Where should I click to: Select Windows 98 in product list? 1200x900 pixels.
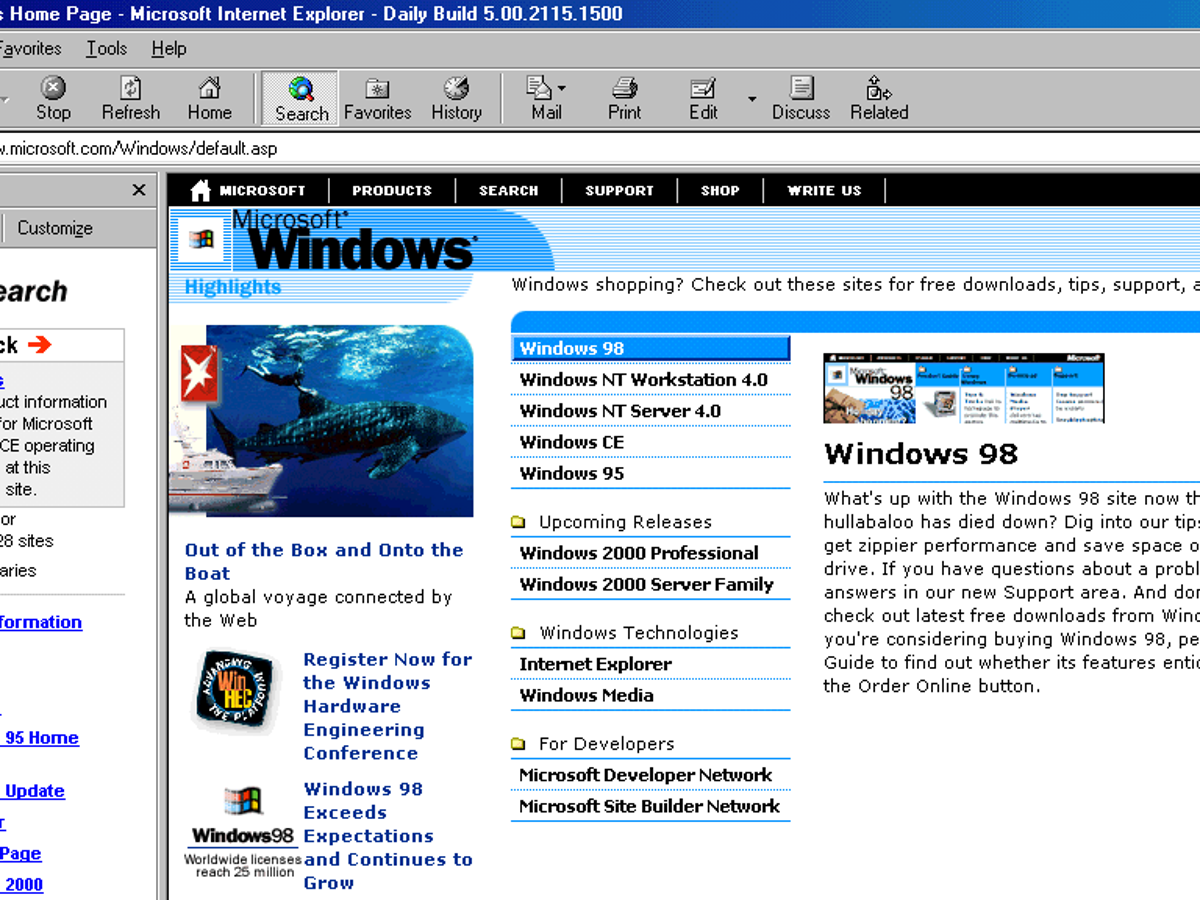(x=650, y=348)
